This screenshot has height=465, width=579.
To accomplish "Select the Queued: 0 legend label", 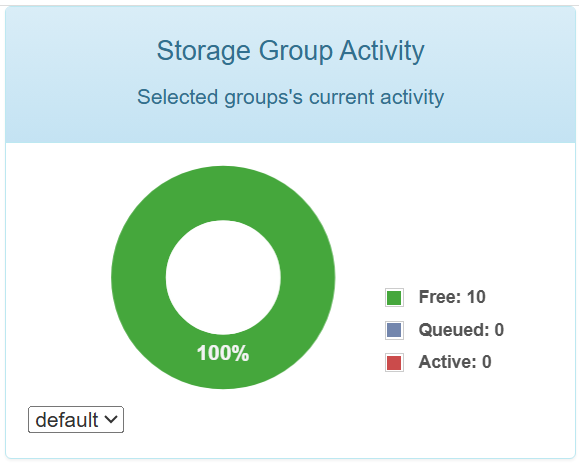I will point(461,329).
